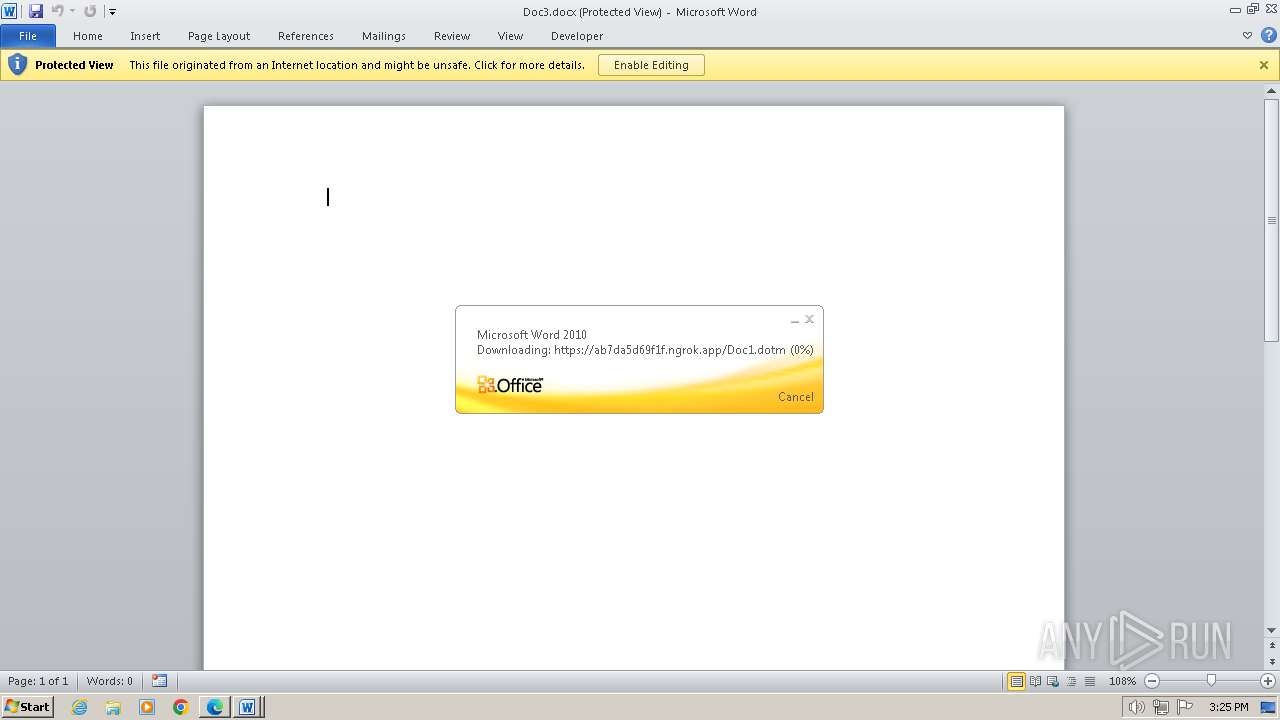The height and width of the screenshot is (720, 1280).
Task: Open Customize Quick Access Toolbar dropdown
Action: [112, 12]
